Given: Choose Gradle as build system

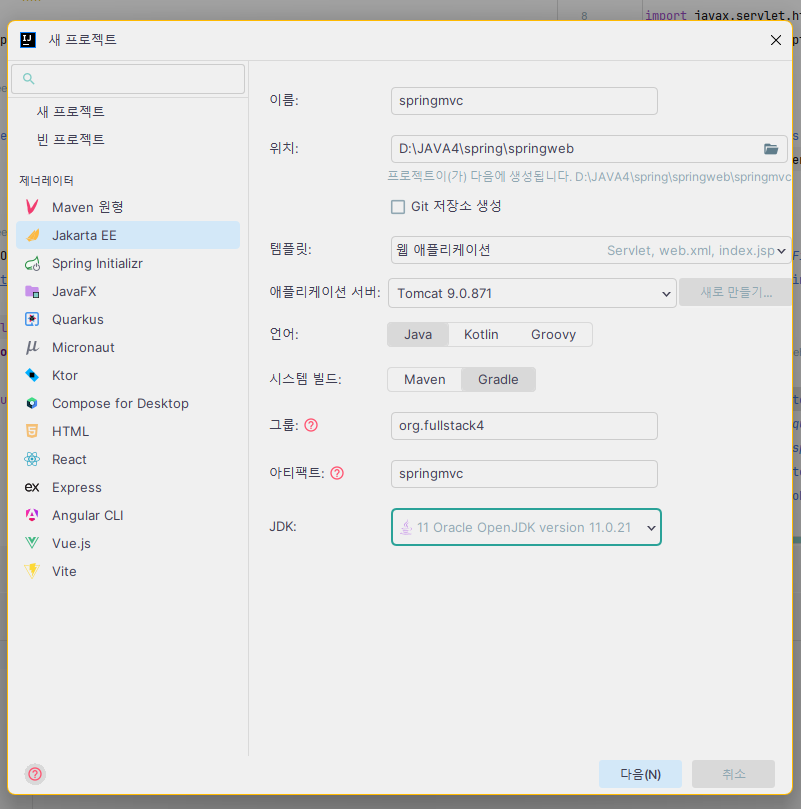Looking at the screenshot, I should (x=498, y=379).
